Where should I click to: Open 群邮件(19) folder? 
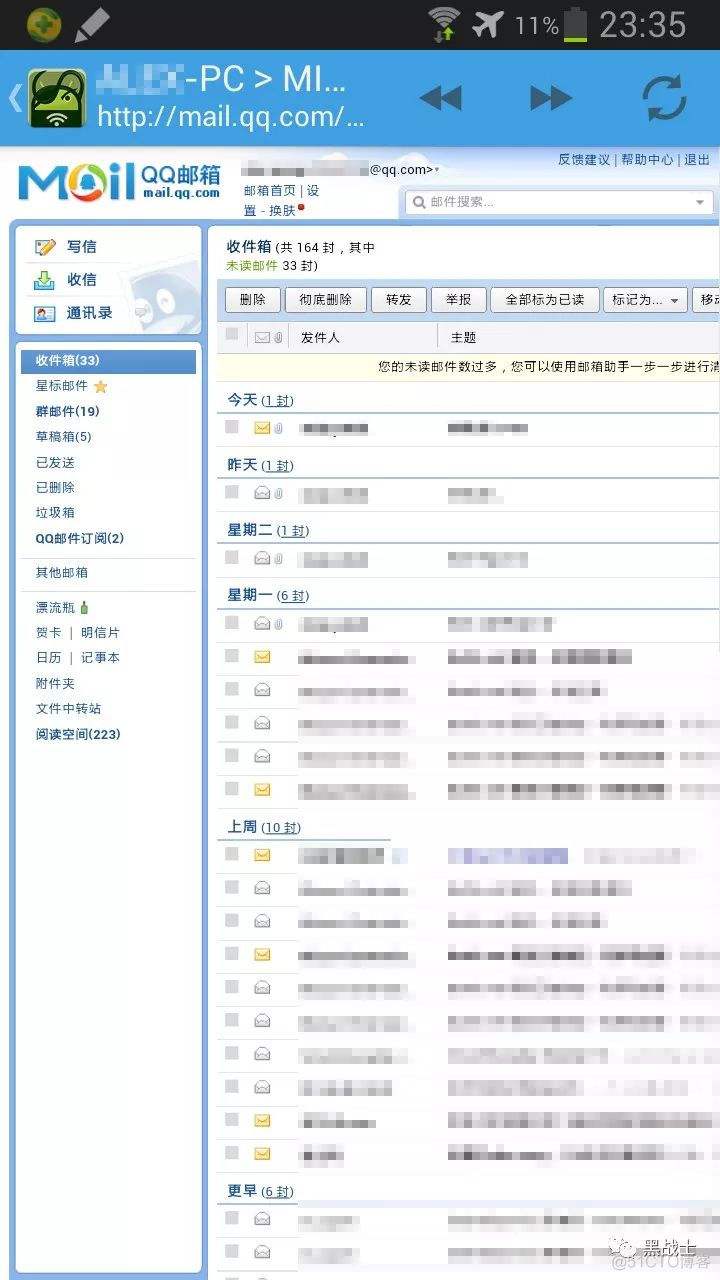(68, 411)
